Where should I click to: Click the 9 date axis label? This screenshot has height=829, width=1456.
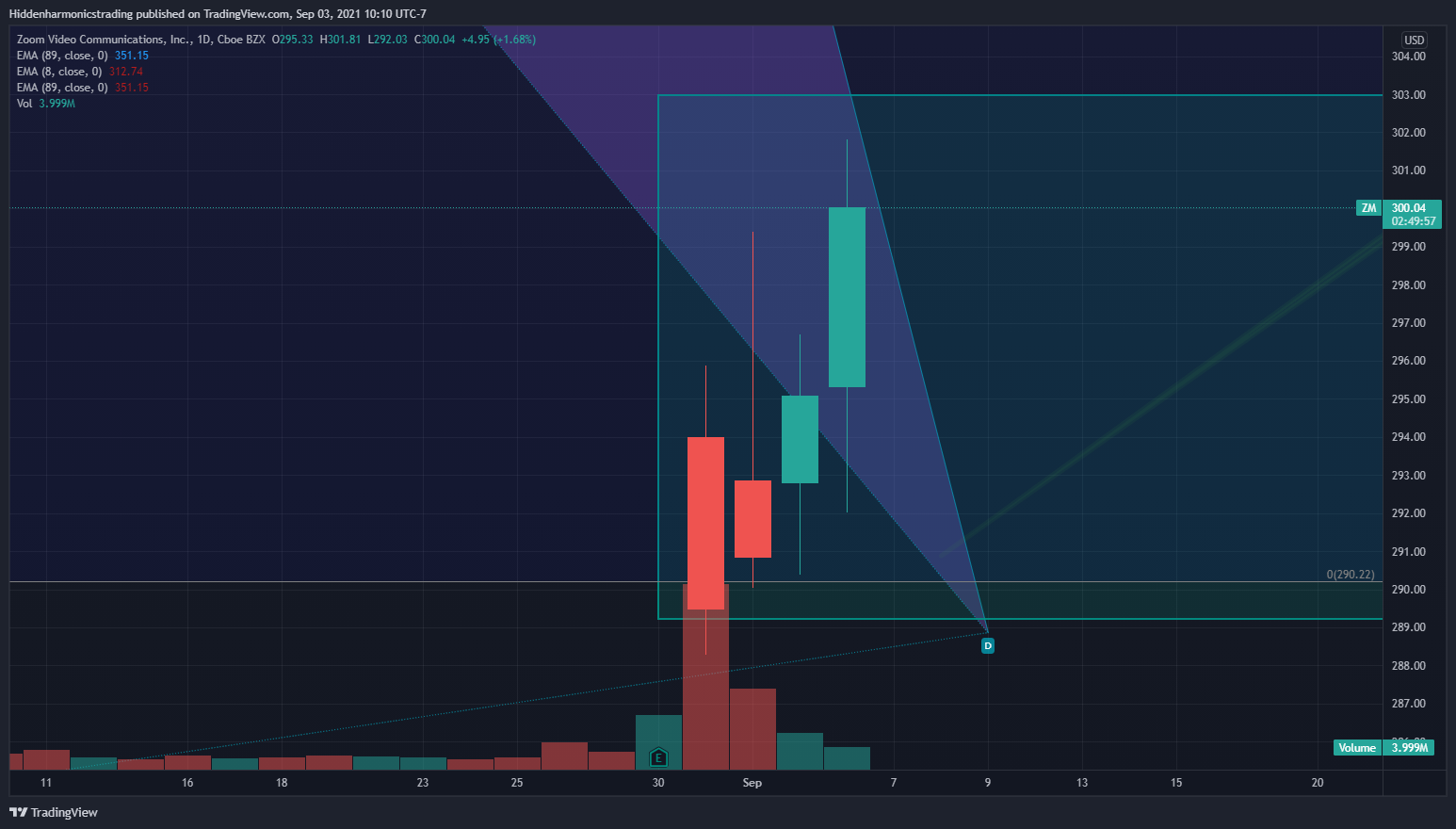click(988, 783)
